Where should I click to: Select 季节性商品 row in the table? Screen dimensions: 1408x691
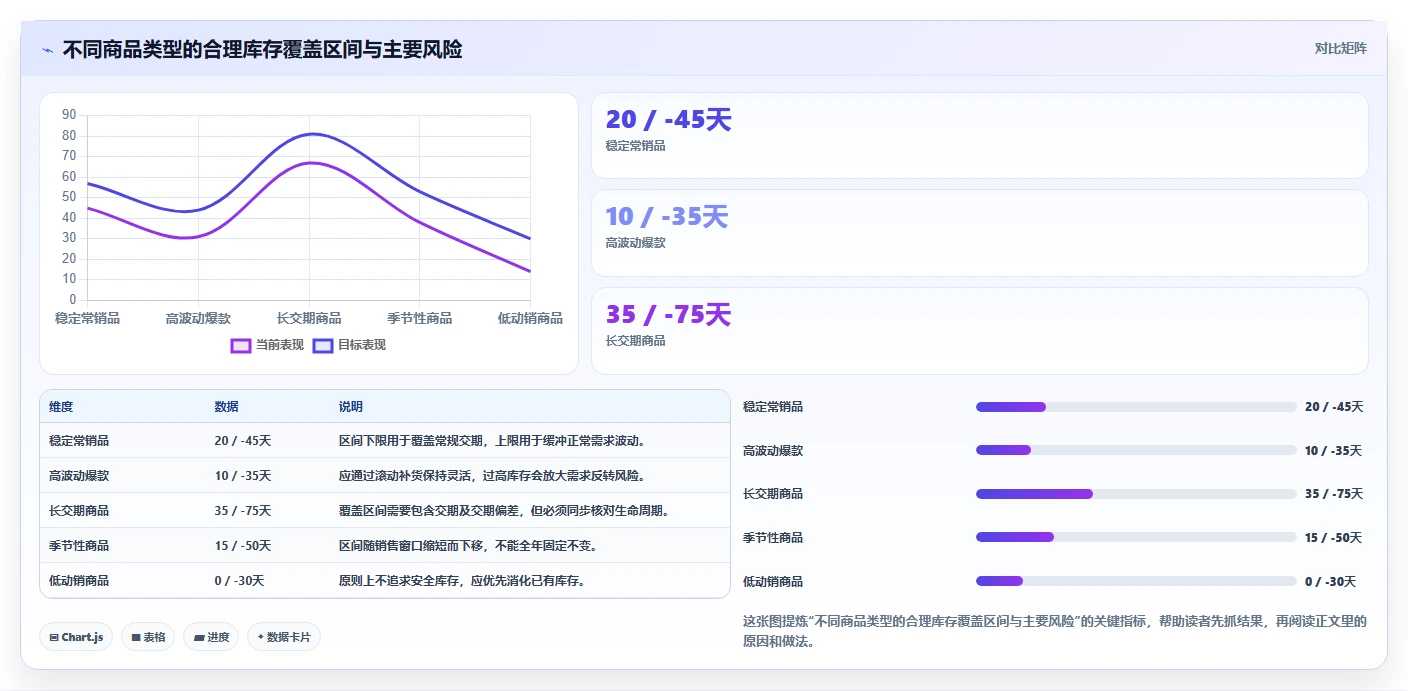click(x=385, y=545)
